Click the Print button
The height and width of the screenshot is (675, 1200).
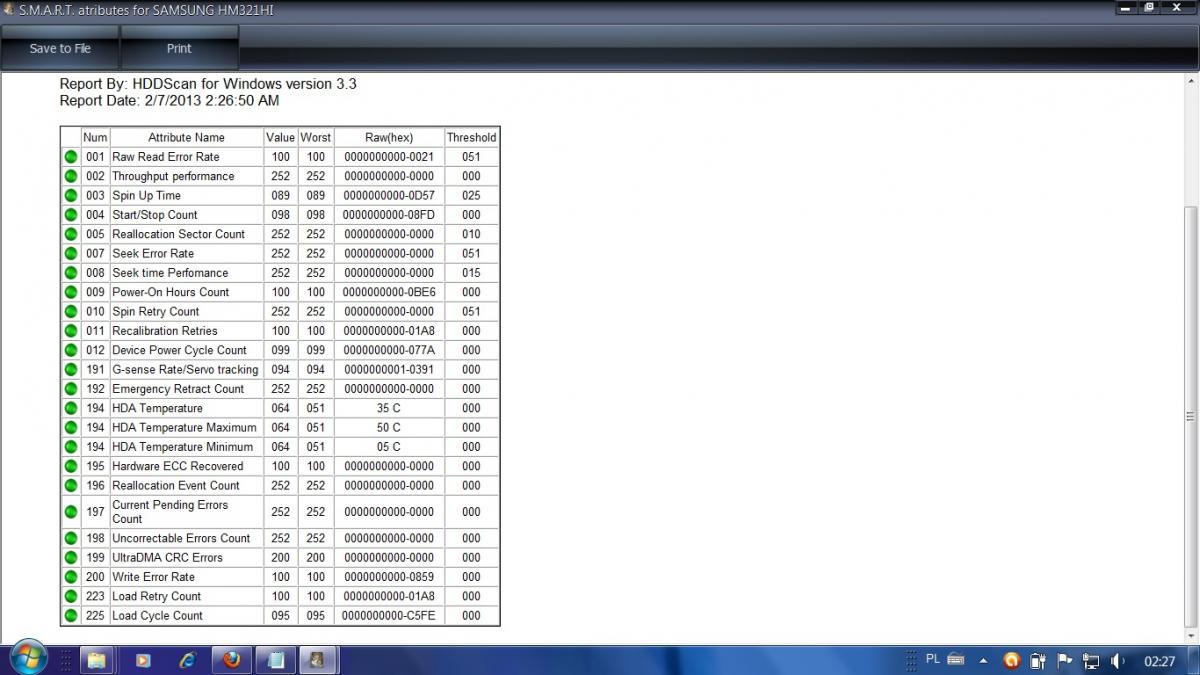(x=179, y=48)
